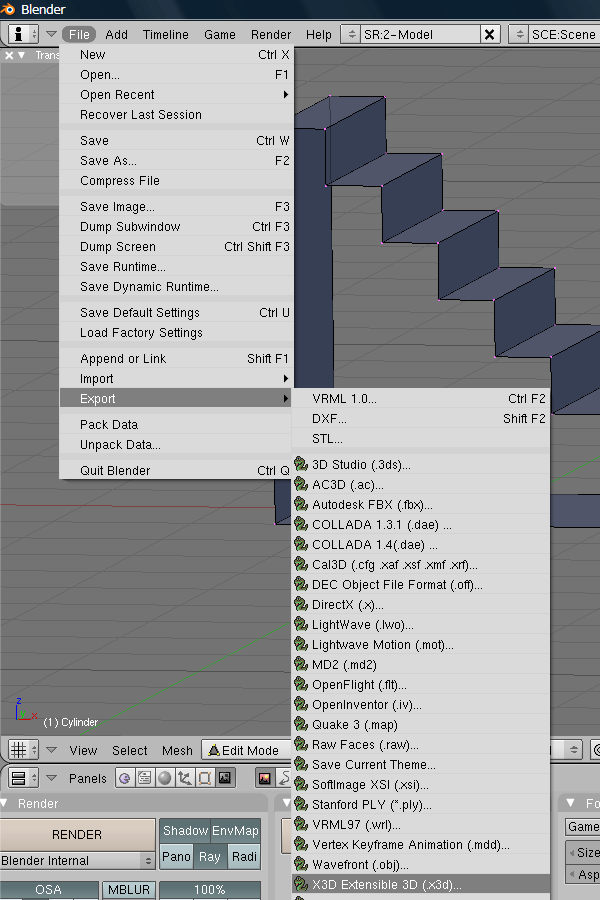Click the SCE:Scene name field

[564, 34]
